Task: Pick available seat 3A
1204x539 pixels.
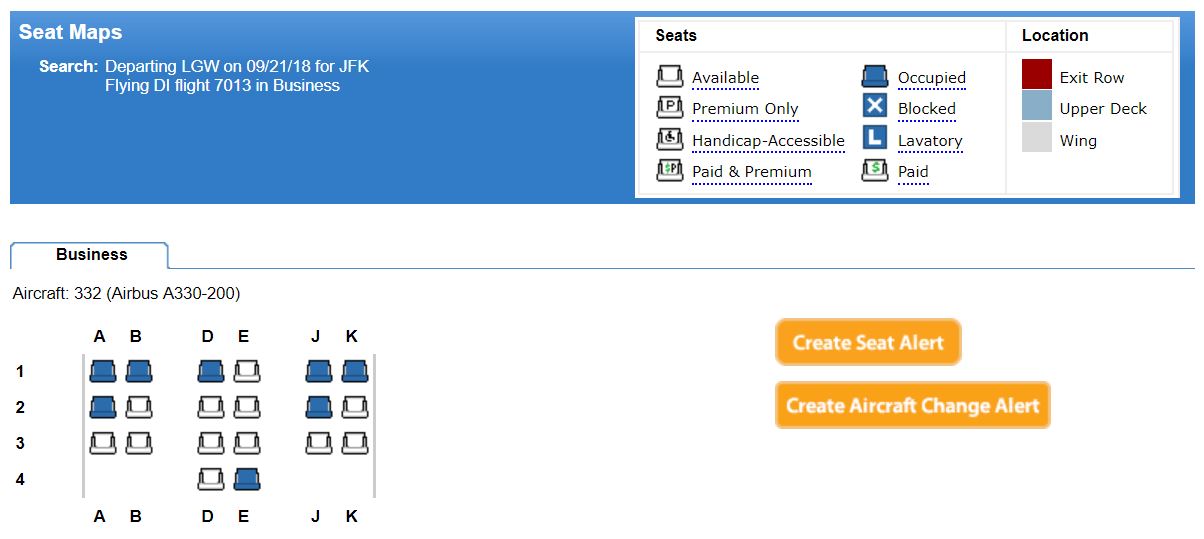Action: tap(103, 444)
